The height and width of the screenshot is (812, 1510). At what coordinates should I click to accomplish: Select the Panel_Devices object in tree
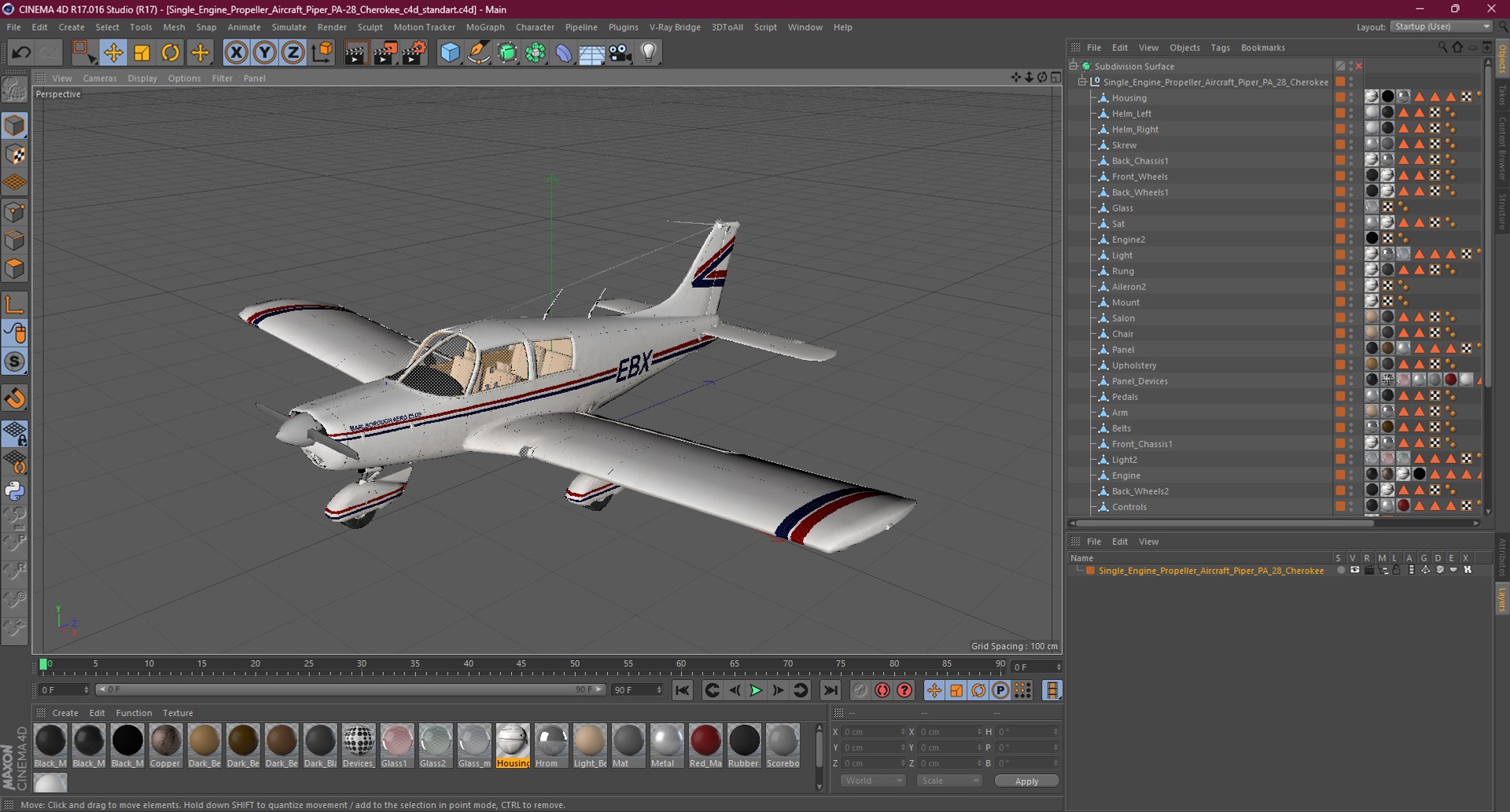click(1140, 380)
